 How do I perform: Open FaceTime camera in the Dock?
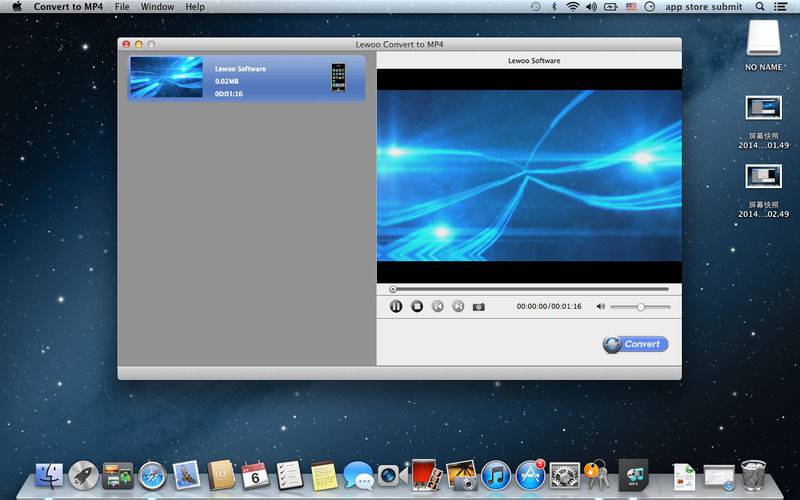[x=392, y=476]
